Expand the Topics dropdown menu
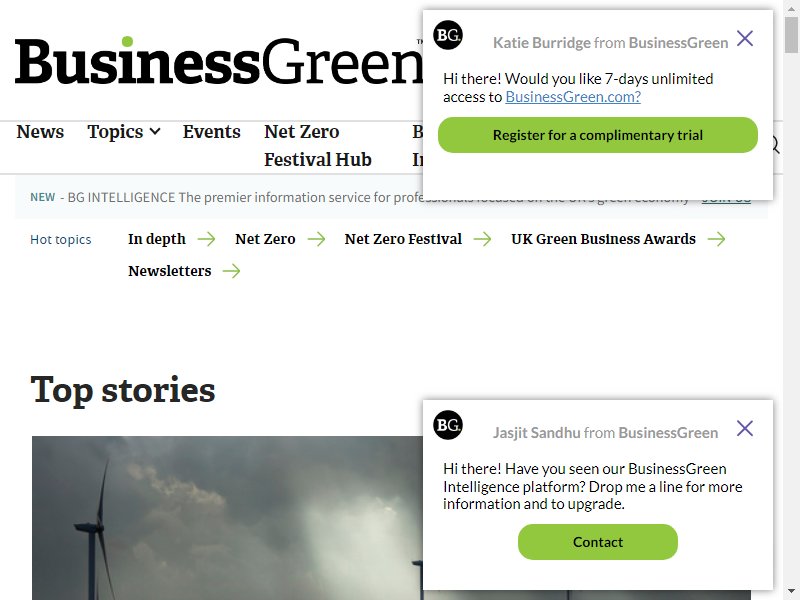 pos(124,132)
